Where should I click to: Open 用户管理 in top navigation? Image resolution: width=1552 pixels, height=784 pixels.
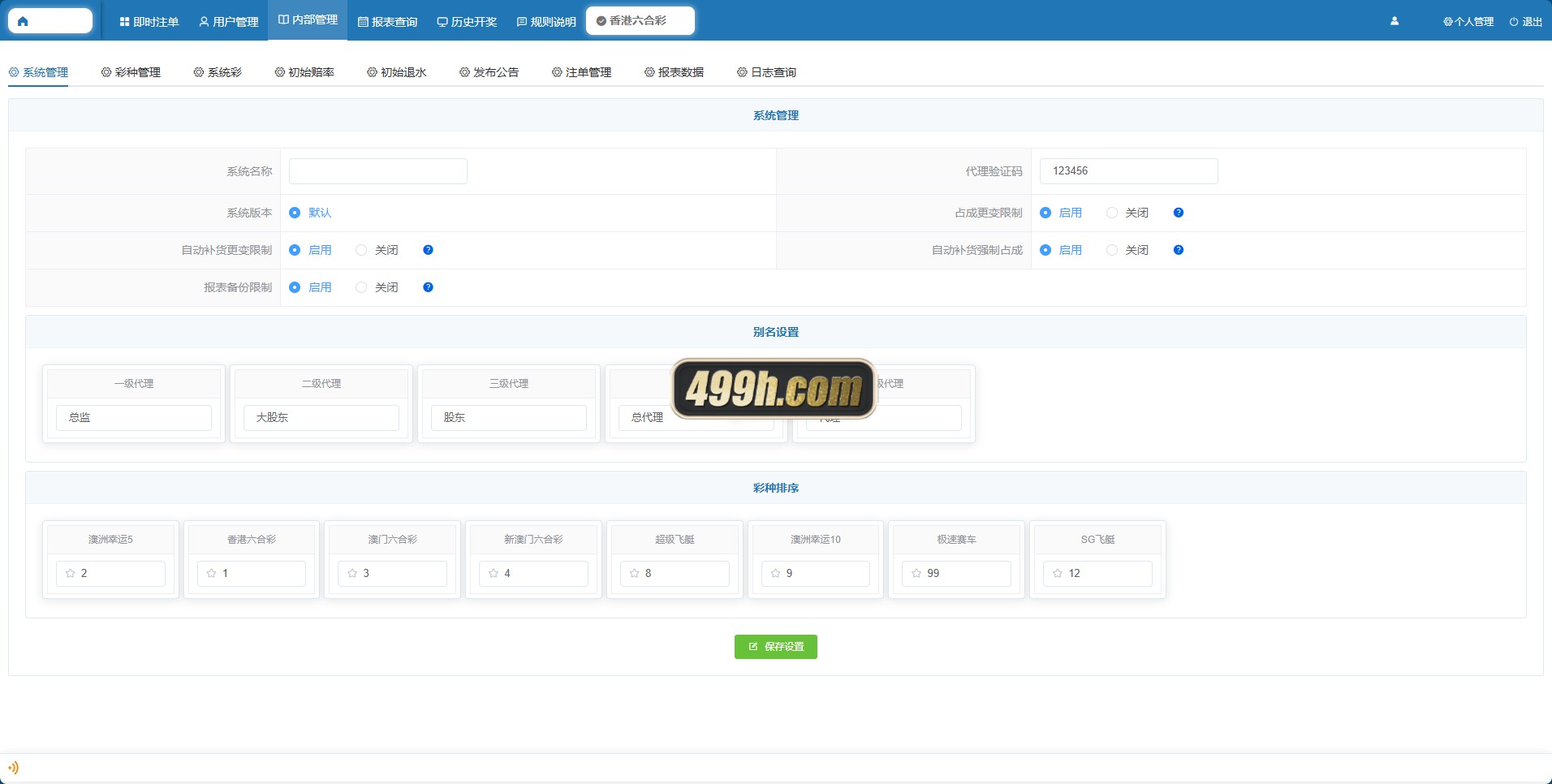pyautogui.click(x=229, y=22)
